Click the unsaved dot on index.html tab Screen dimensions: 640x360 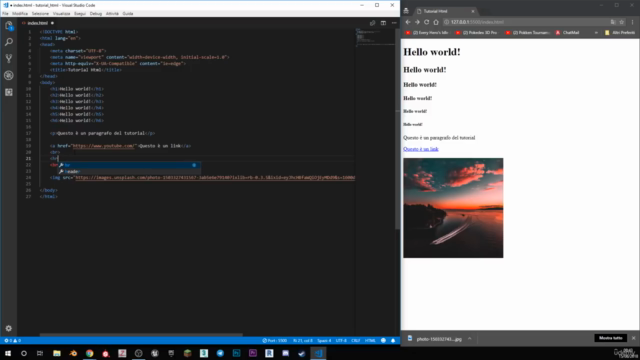[x=52, y=23]
